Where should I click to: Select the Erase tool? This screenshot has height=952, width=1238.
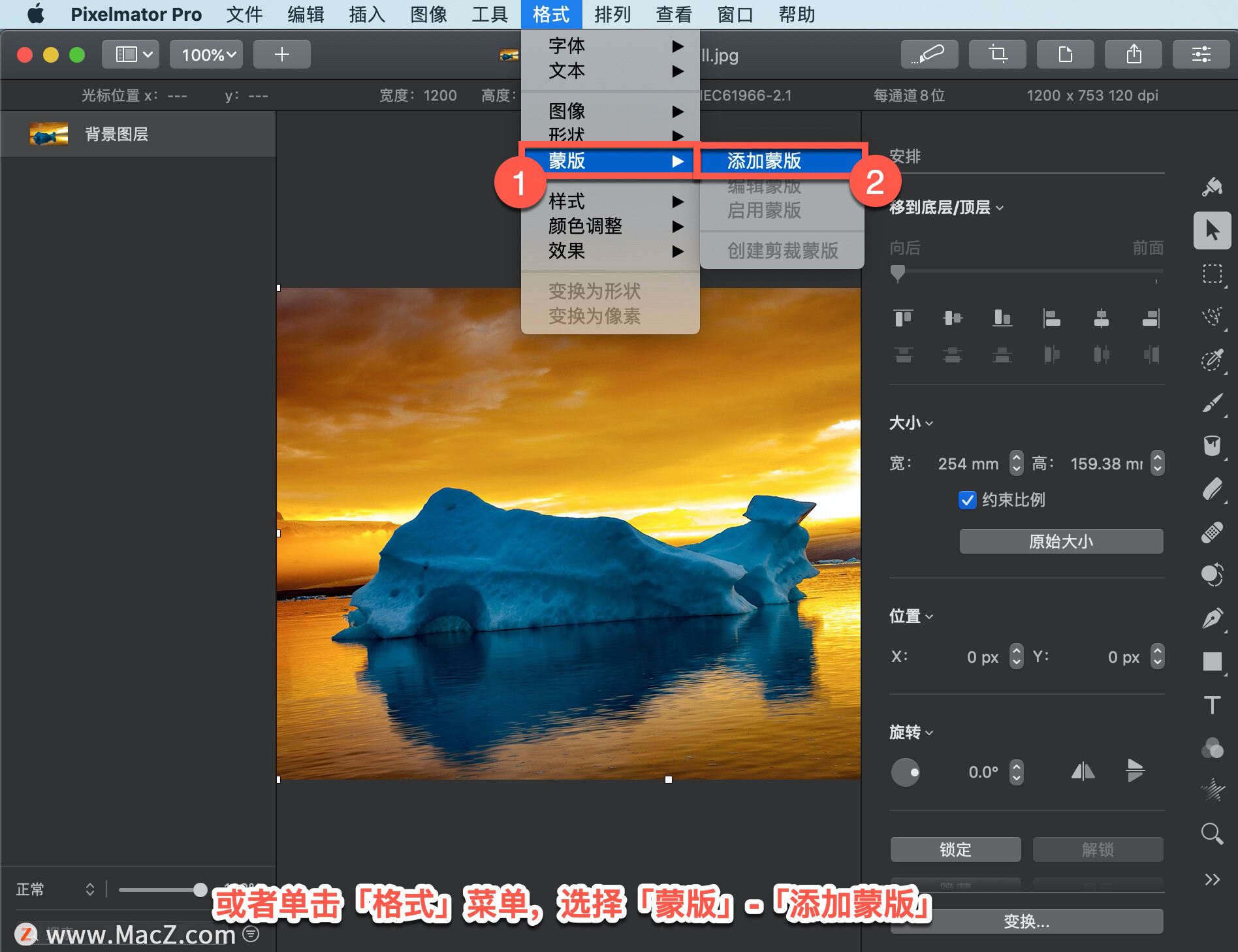1212,489
